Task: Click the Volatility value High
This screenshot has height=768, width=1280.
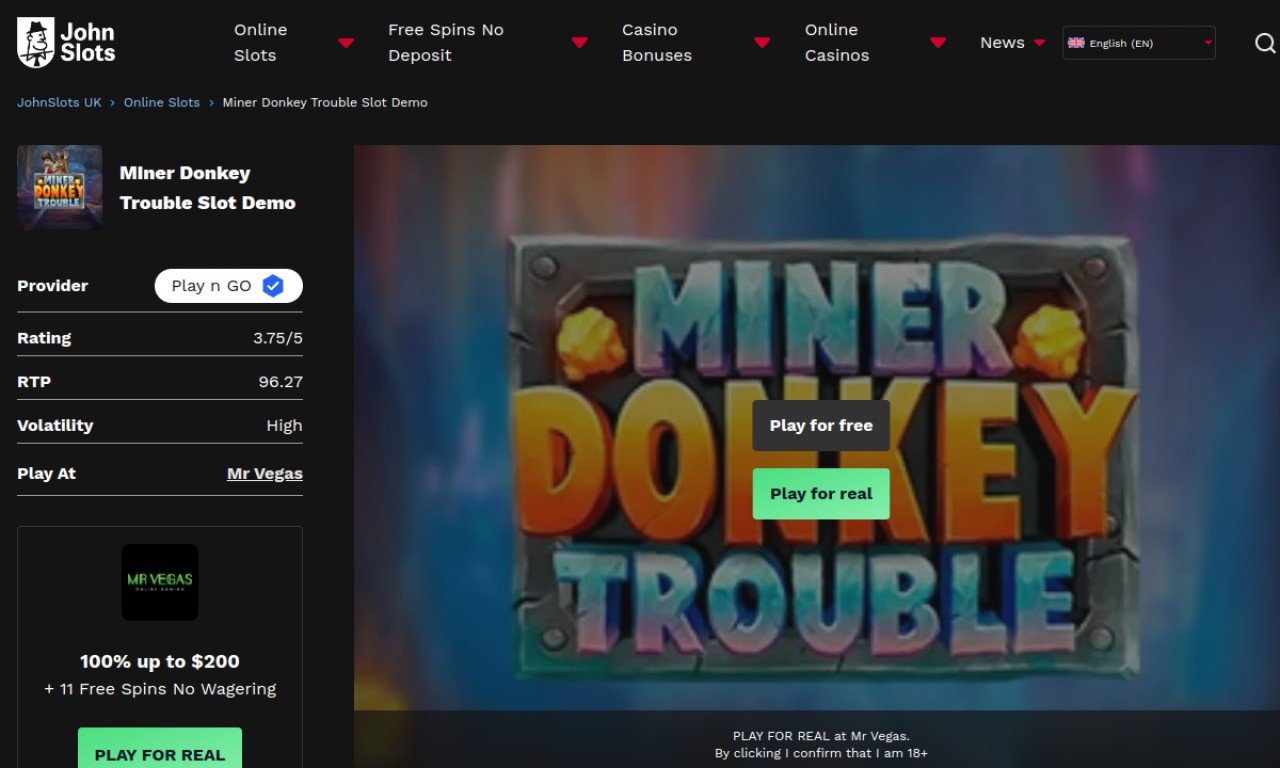Action: click(285, 426)
